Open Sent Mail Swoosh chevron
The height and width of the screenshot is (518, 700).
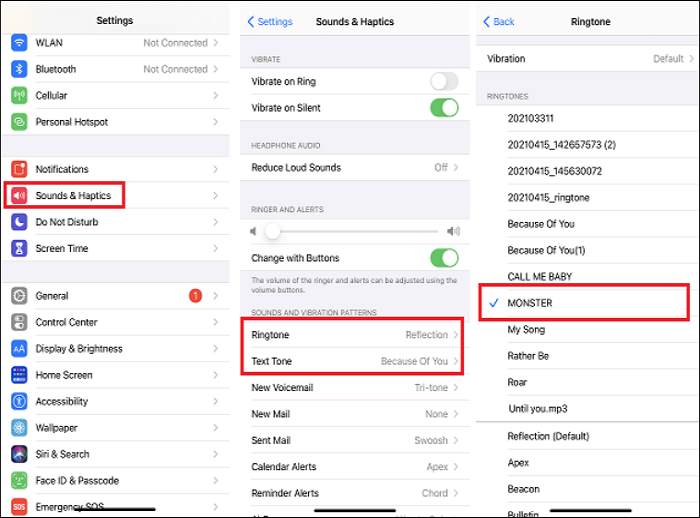point(456,440)
